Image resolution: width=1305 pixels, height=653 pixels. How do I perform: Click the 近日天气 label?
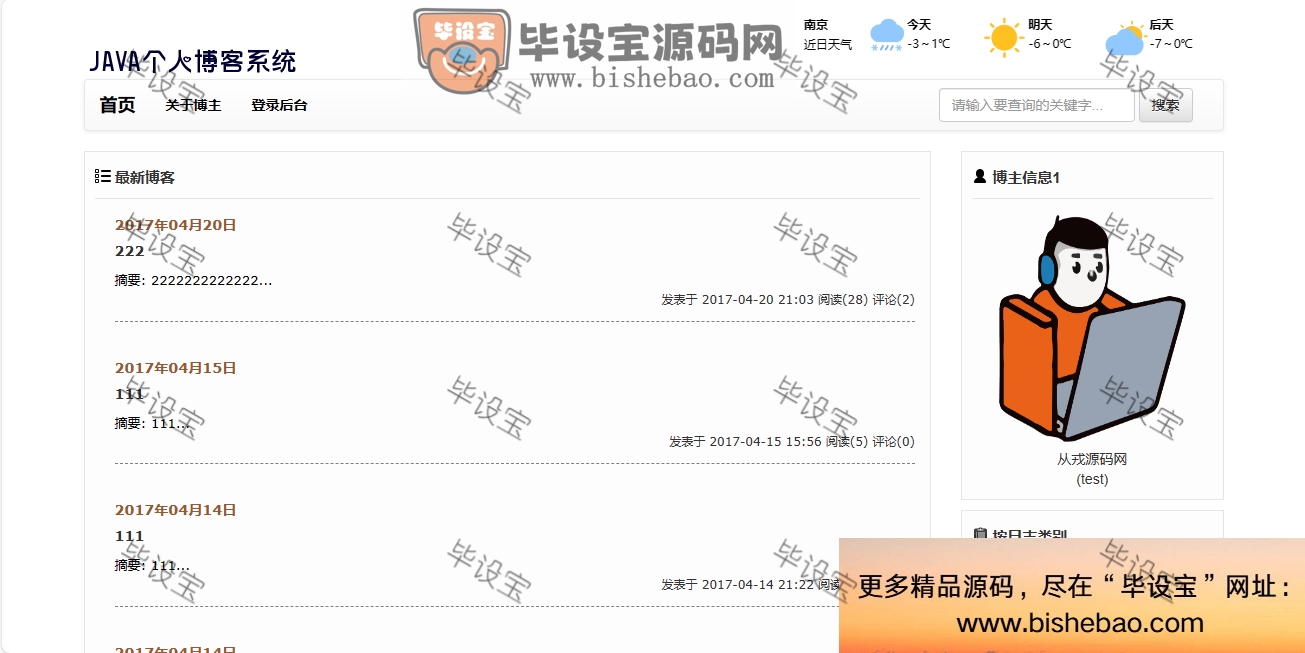pos(828,44)
